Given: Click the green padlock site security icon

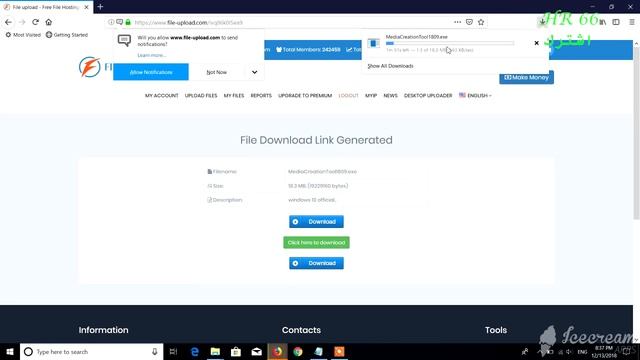Looking at the screenshot, I should 128,22.
